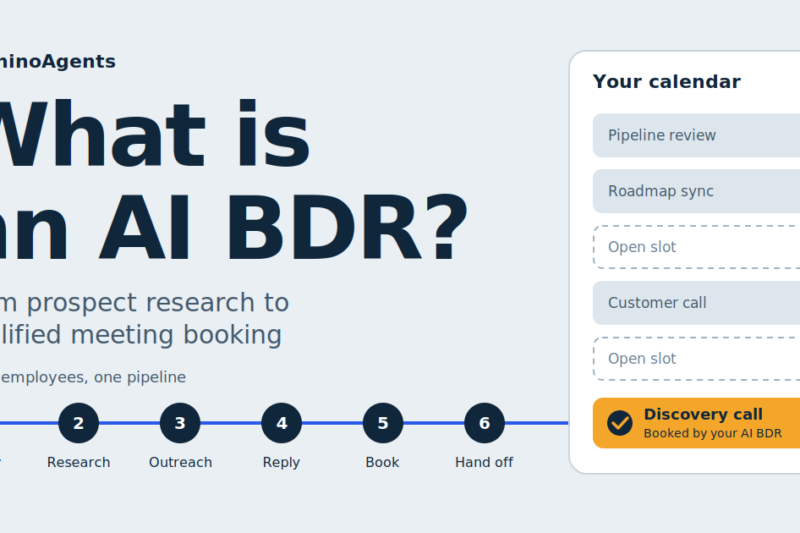Click the 'Outreach' step label
Viewport: 800px width, 533px height.
pos(180,462)
